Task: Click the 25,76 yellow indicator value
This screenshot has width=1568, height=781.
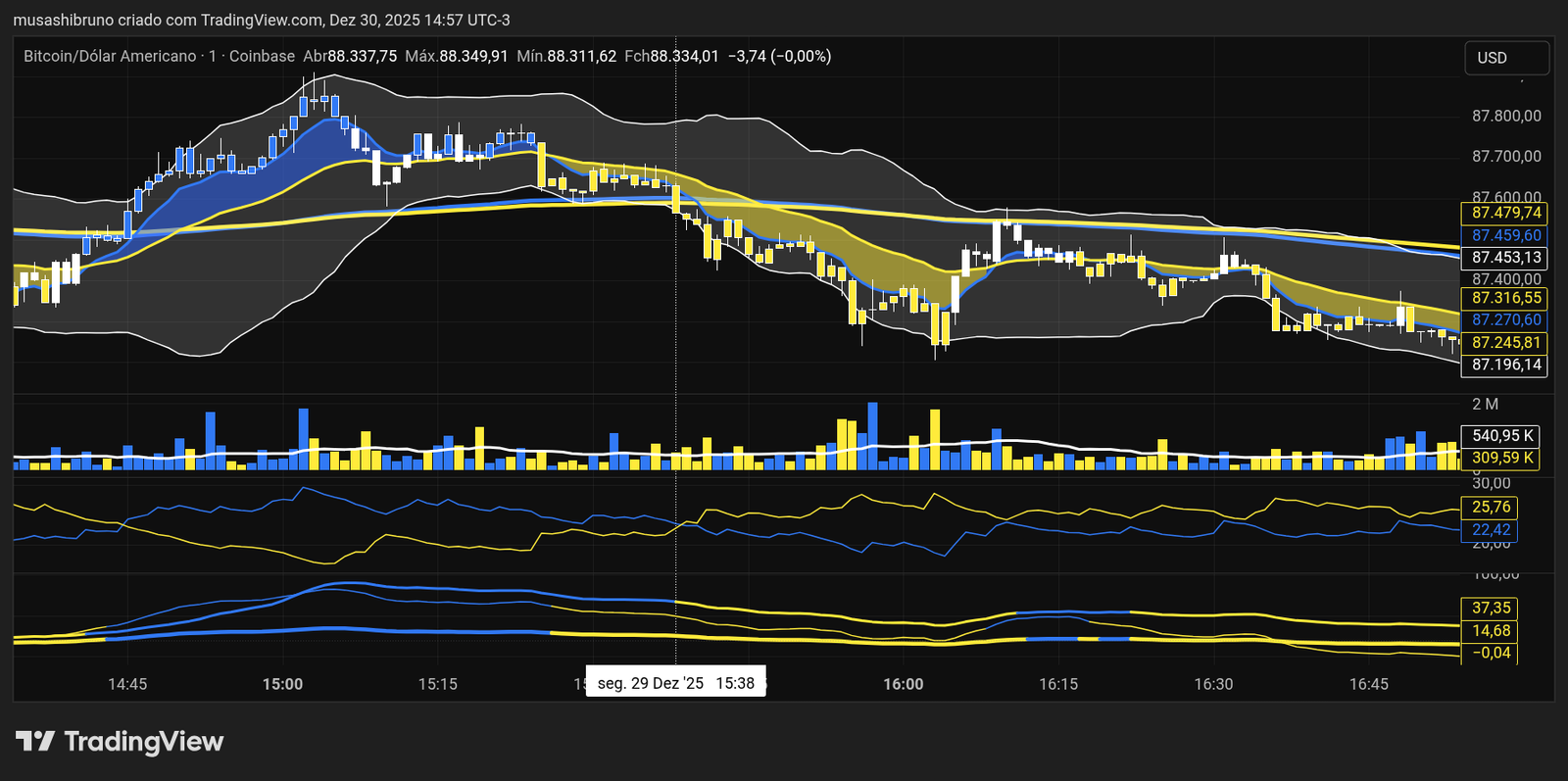Action: click(1491, 507)
